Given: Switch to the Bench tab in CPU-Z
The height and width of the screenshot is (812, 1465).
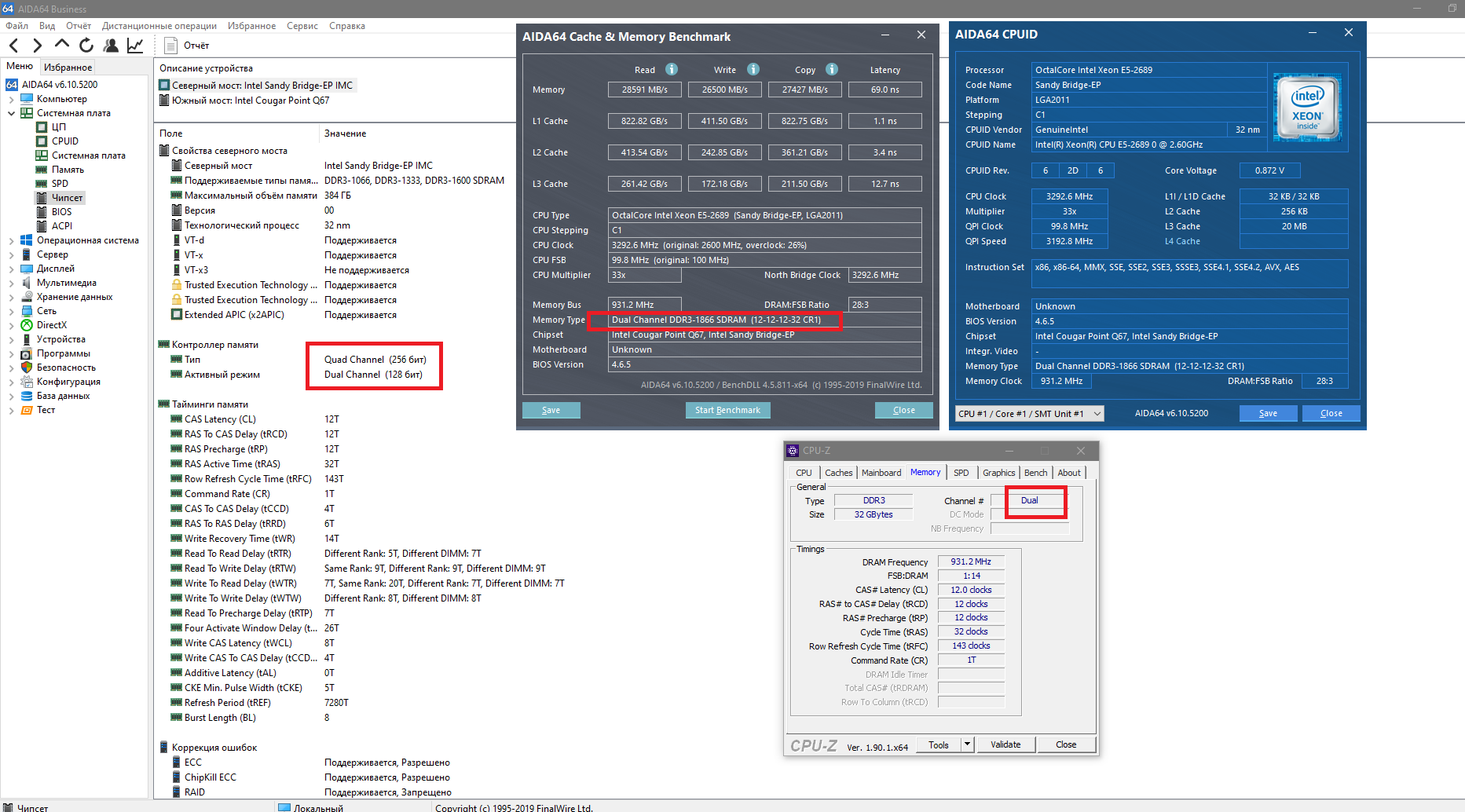Looking at the screenshot, I should [1036, 473].
